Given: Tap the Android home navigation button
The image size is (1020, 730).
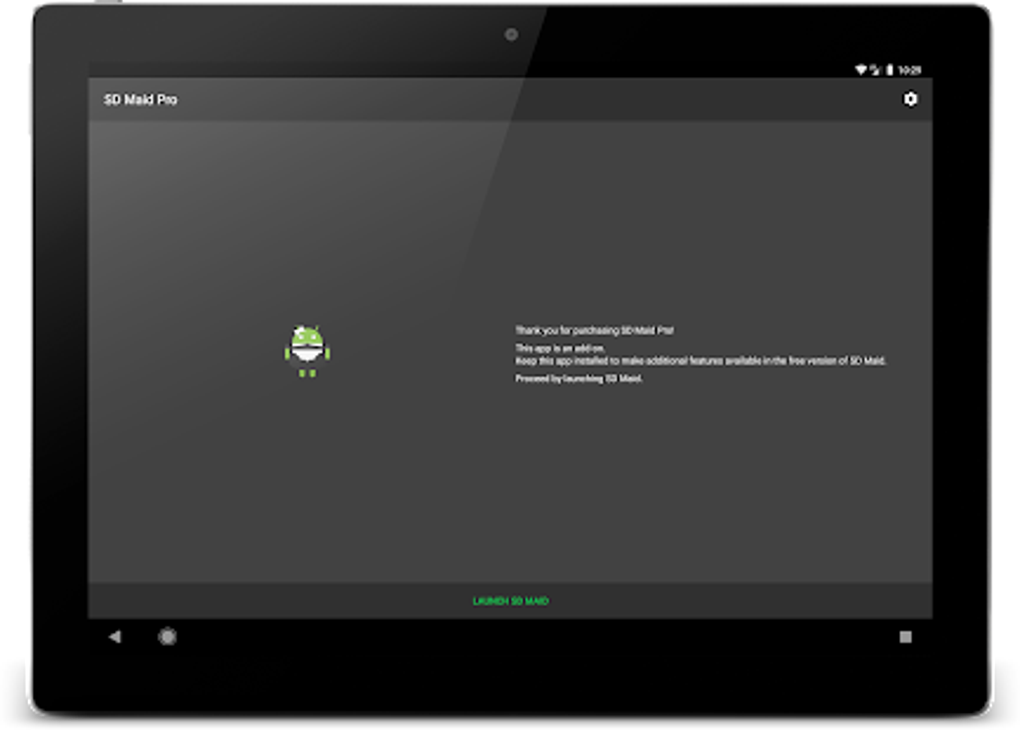Looking at the screenshot, I should (167, 637).
